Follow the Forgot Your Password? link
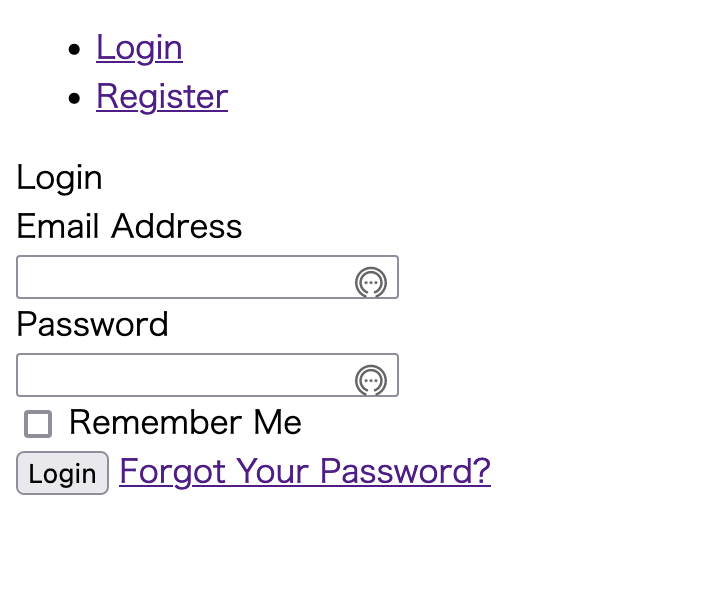The image size is (721, 616). [305, 472]
